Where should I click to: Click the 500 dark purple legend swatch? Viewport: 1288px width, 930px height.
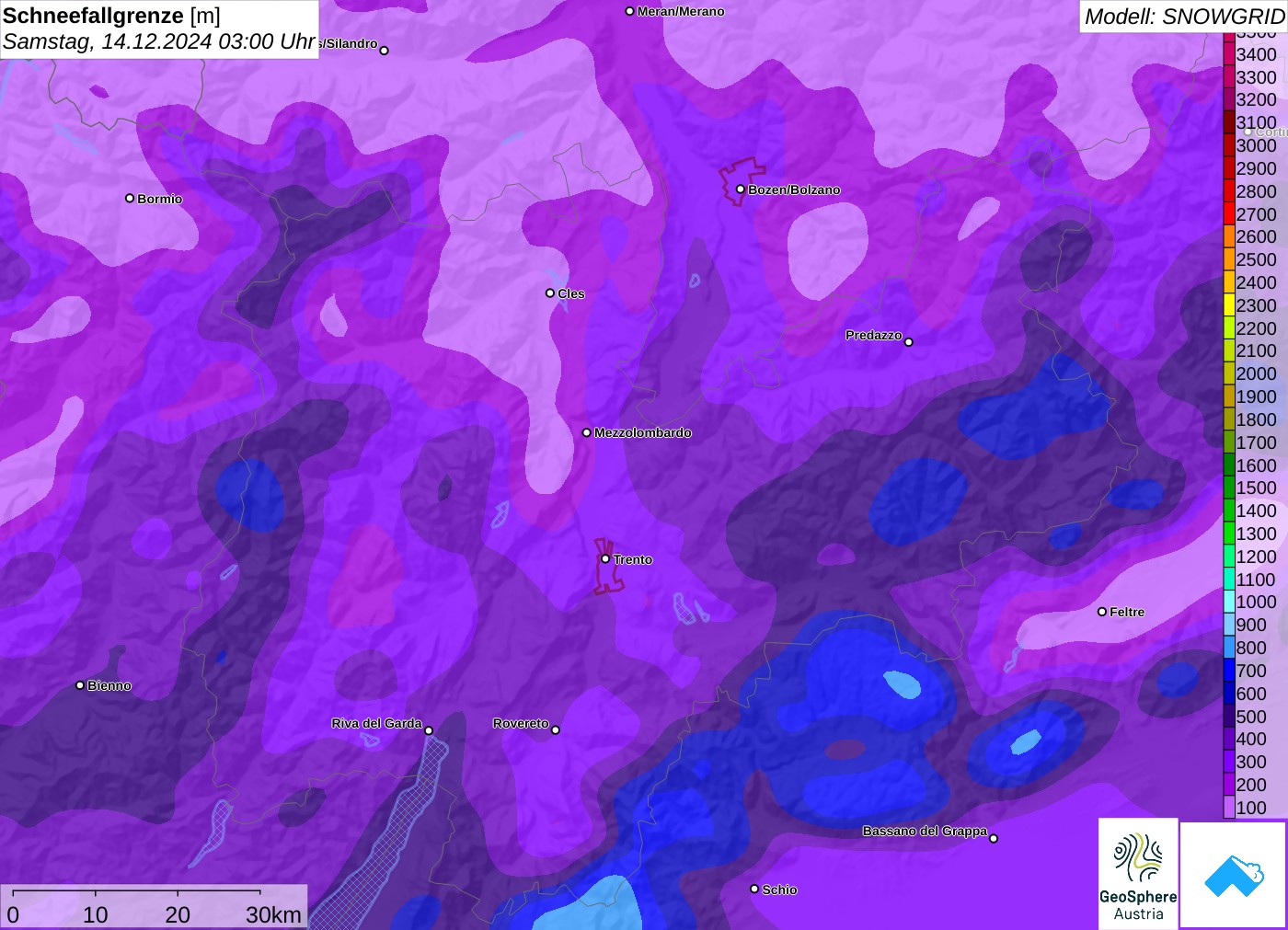click(x=1229, y=717)
